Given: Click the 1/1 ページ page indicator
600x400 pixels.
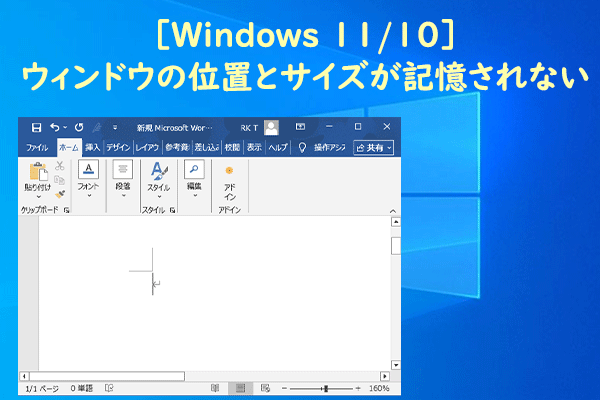Looking at the screenshot, I should click(x=42, y=389).
